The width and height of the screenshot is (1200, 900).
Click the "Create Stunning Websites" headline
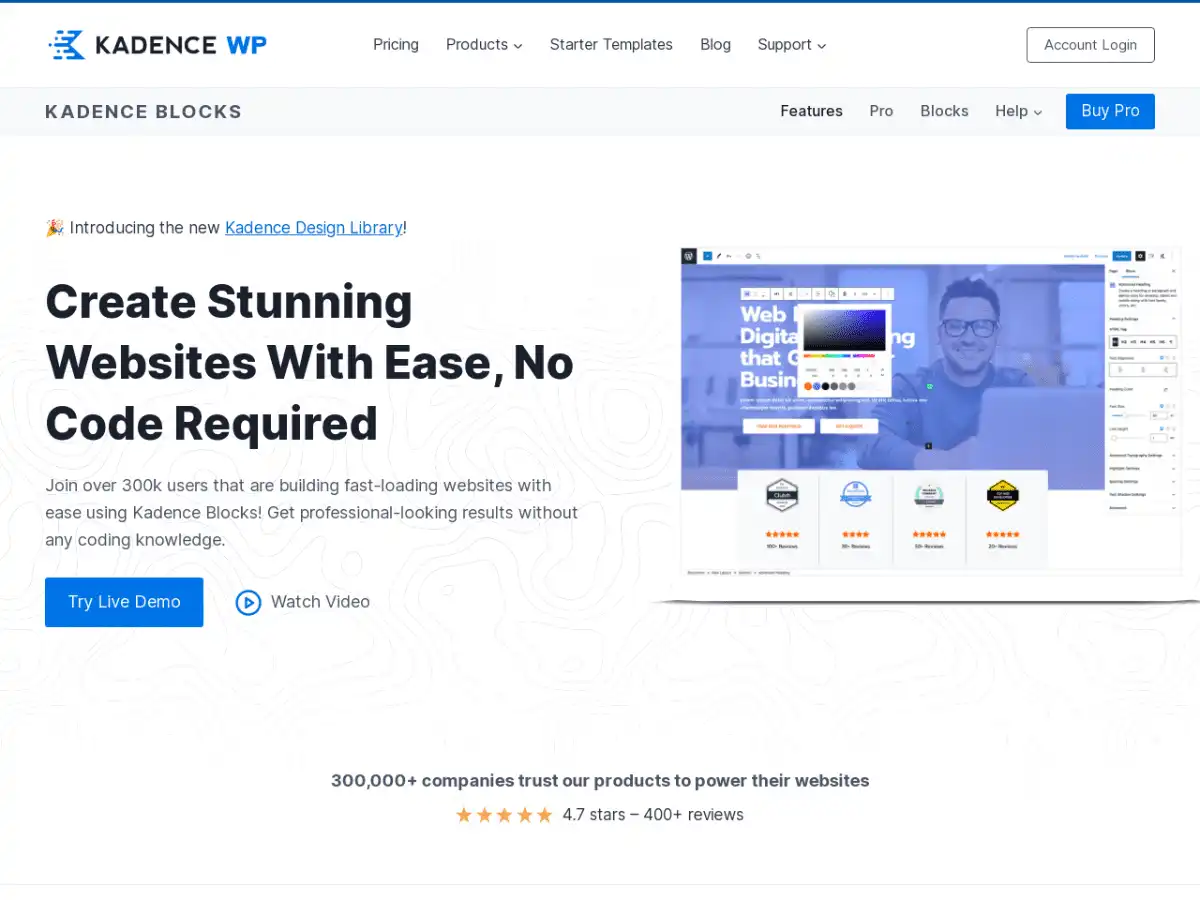(309, 362)
